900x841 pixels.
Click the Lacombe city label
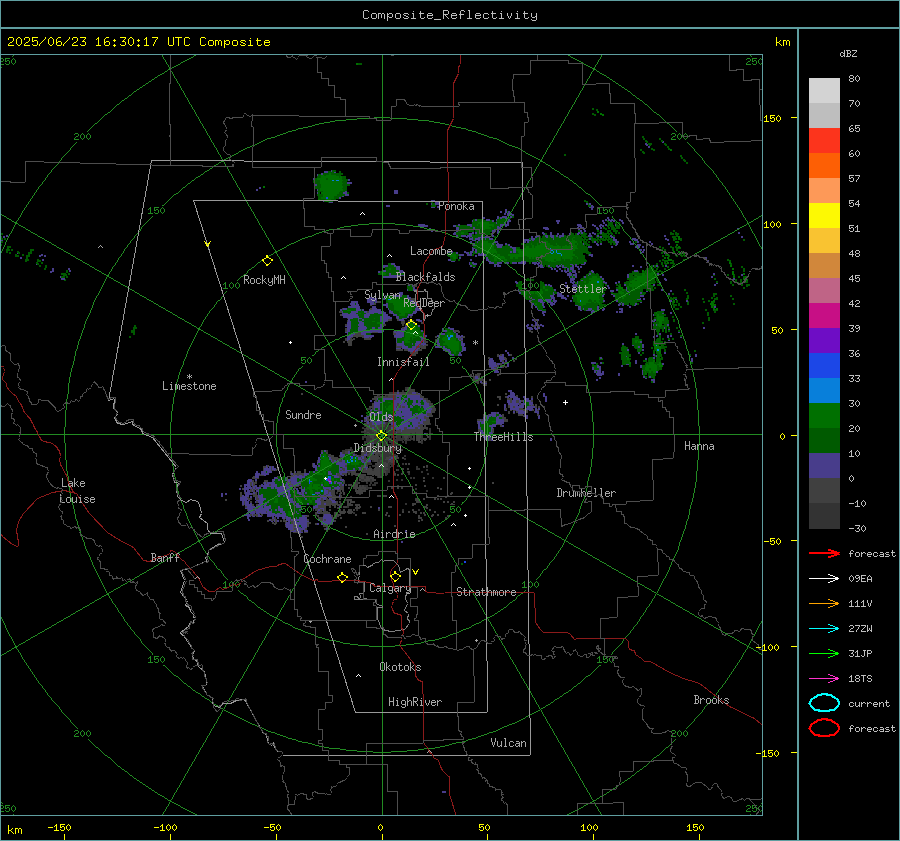click(431, 251)
